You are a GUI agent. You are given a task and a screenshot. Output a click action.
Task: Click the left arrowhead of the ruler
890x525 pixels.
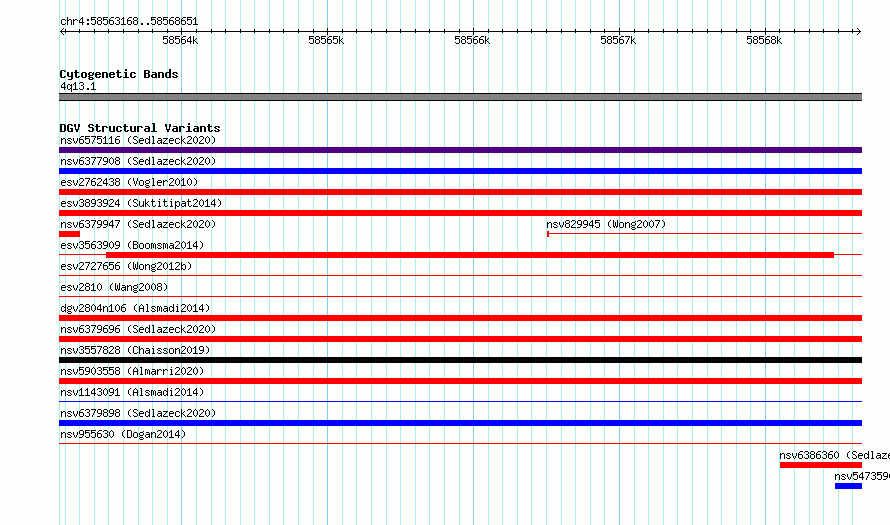click(62, 31)
